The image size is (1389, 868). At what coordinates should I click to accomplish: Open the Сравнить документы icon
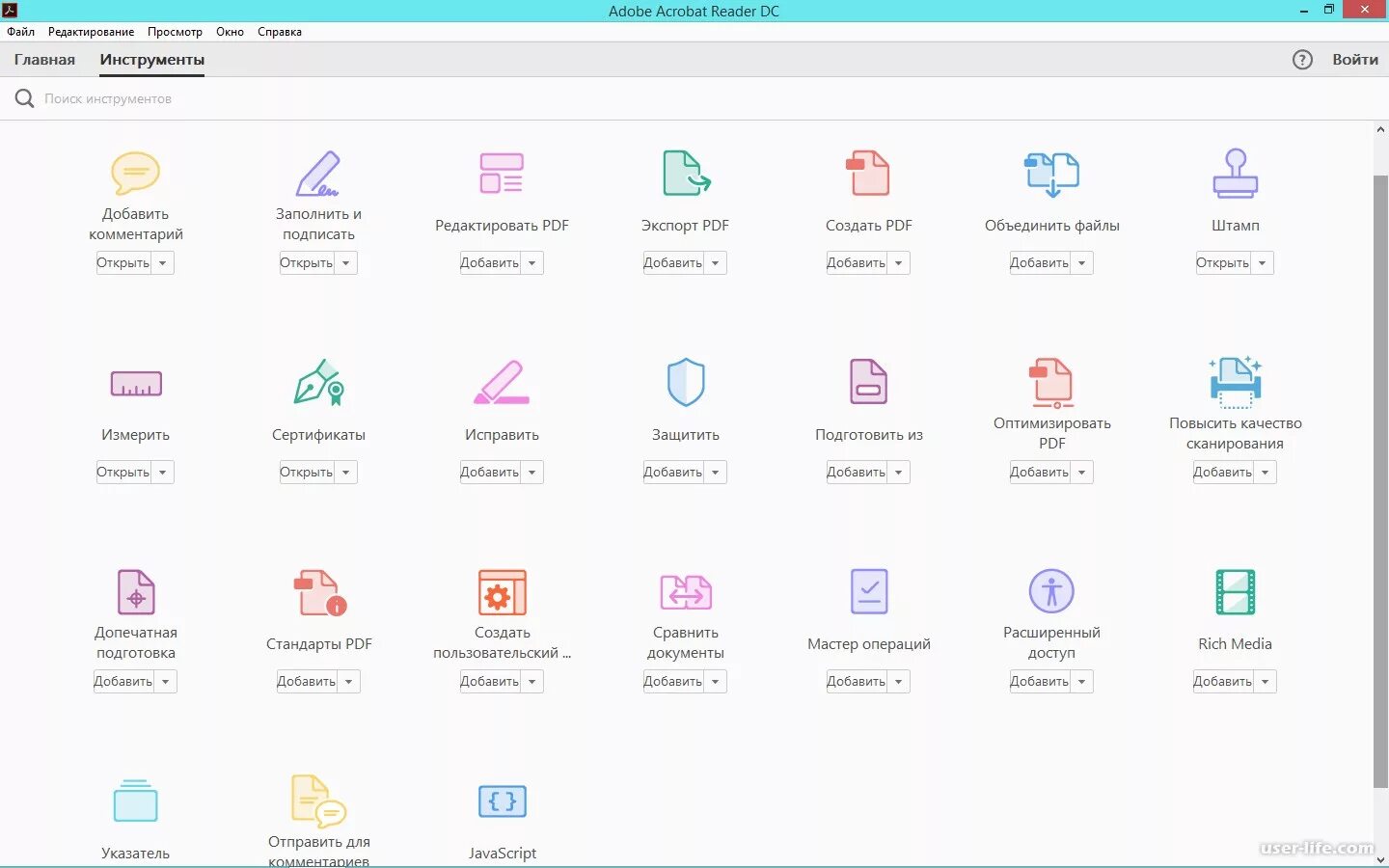(x=686, y=592)
